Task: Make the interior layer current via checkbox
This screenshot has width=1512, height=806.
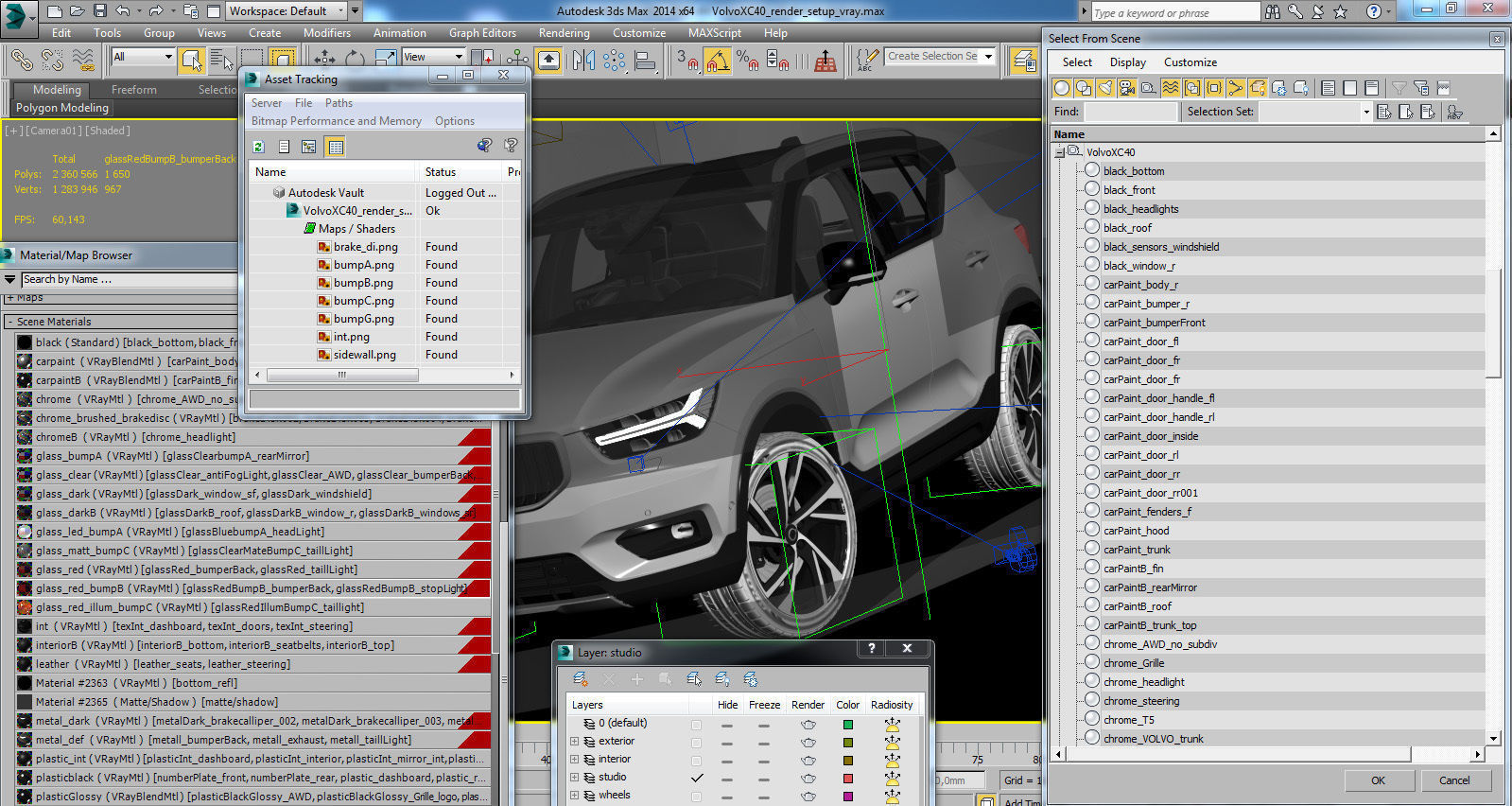Action: click(697, 760)
